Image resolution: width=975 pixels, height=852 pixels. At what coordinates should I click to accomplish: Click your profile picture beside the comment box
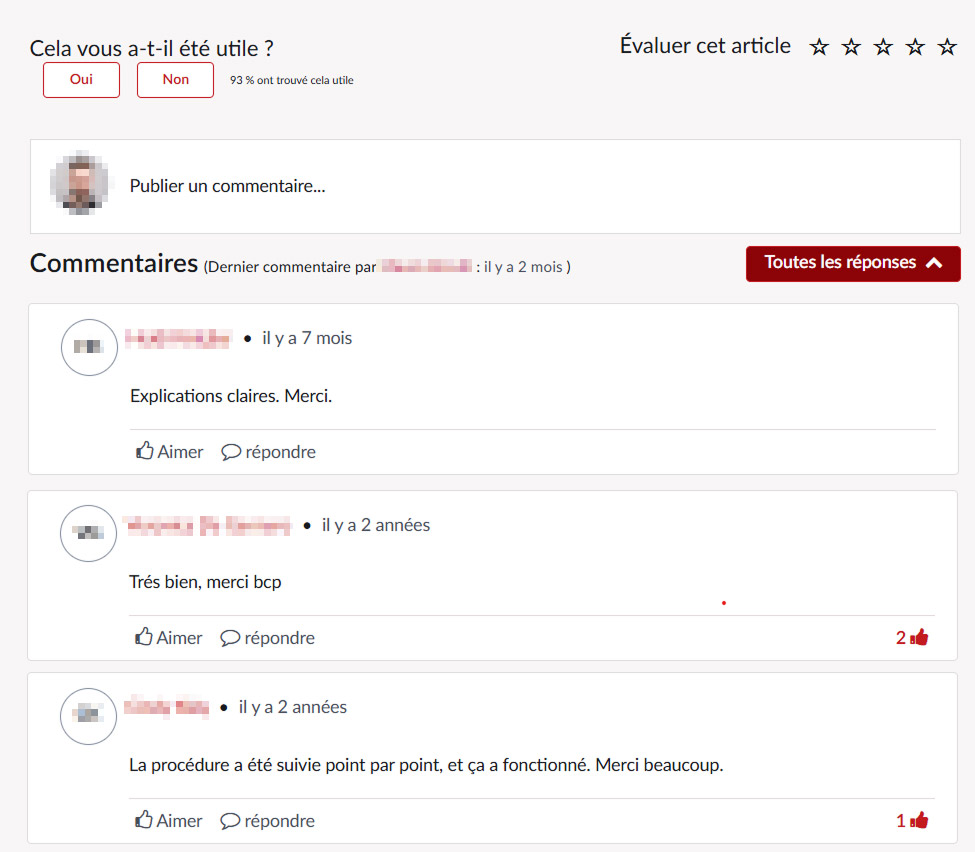pyautogui.click(x=80, y=183)
